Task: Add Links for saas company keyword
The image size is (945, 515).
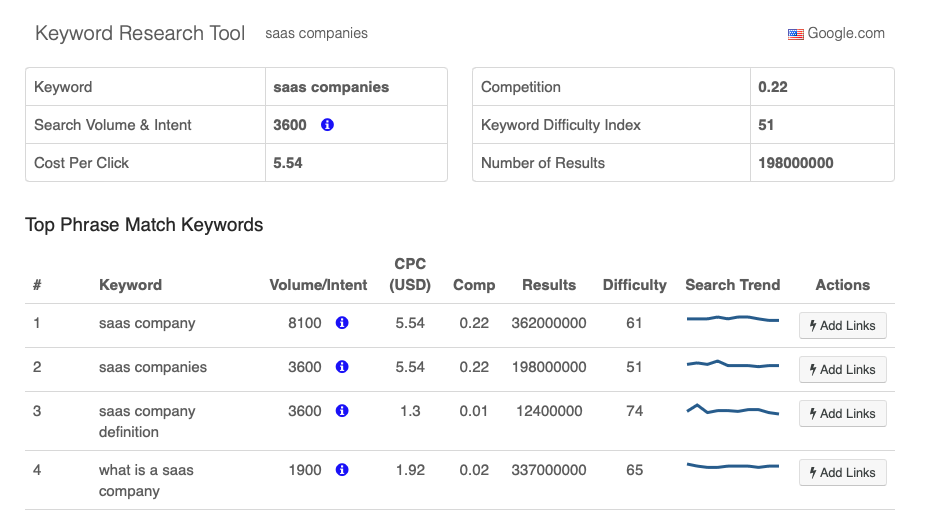Action: tap(842, 325)
